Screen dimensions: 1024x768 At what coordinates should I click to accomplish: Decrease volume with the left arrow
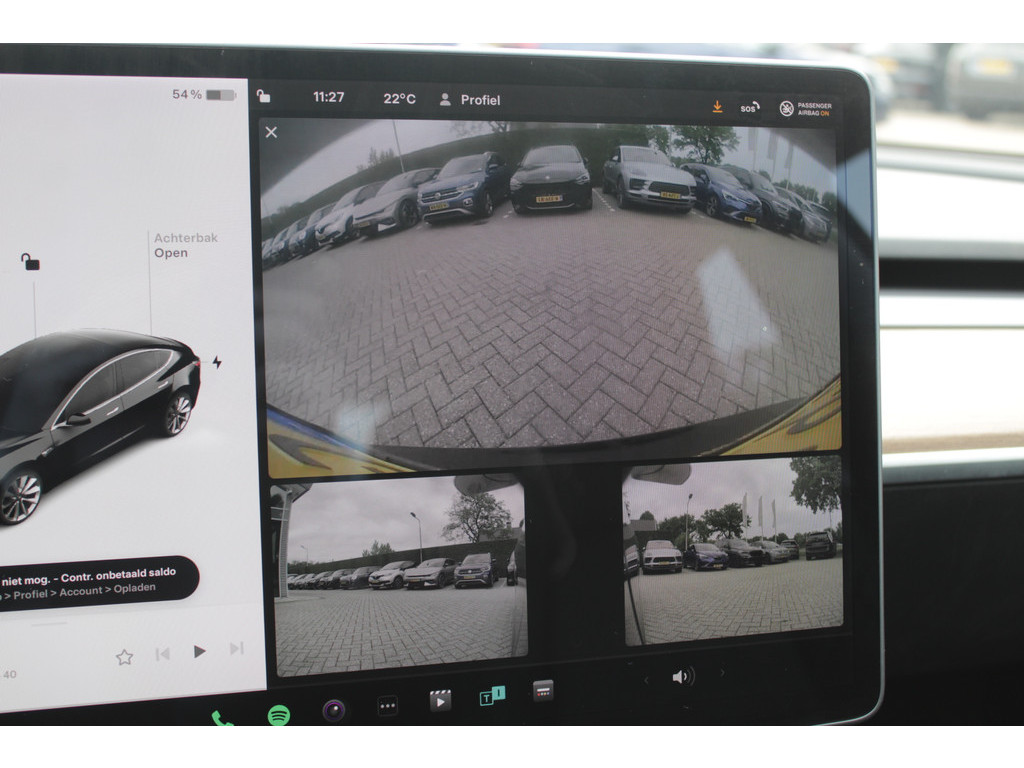[x=646, y=679]
